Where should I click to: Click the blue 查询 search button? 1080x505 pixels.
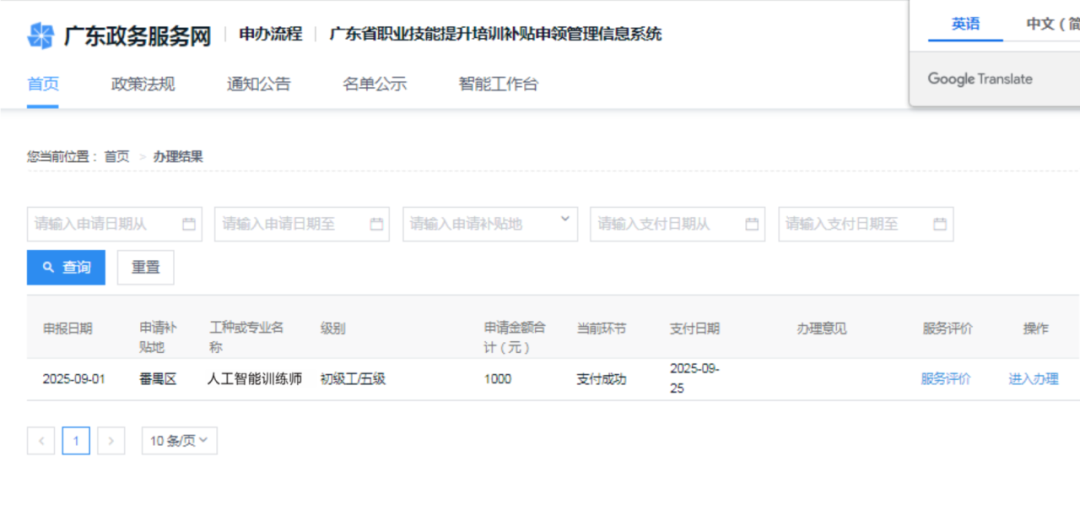66,267
